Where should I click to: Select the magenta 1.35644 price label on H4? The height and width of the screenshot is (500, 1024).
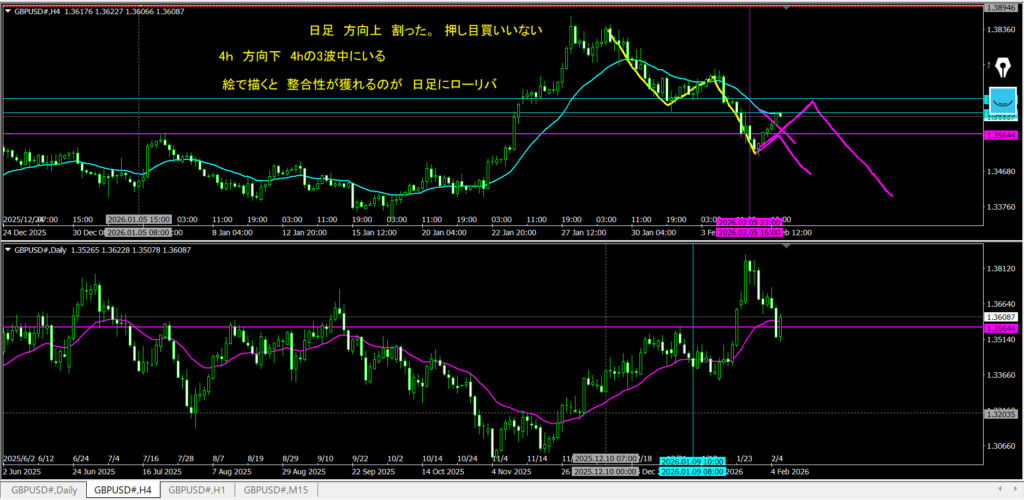click(1002, 134)
